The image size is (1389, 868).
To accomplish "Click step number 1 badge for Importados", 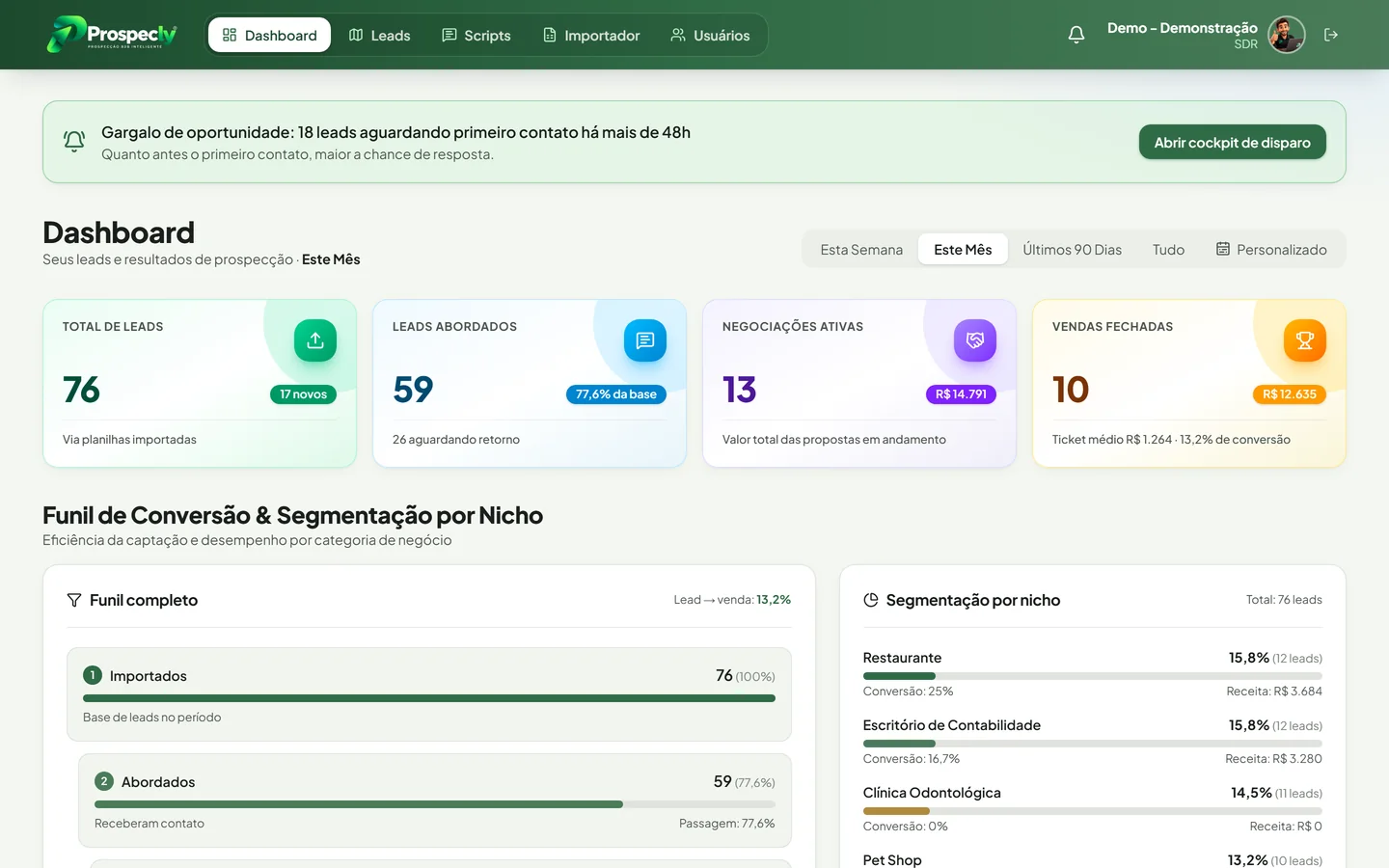I will pyautogui.click(x=93, y=675).
